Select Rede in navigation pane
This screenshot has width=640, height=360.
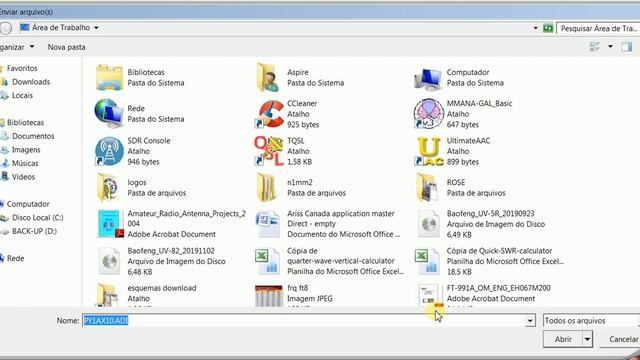(x=15, y=258)
